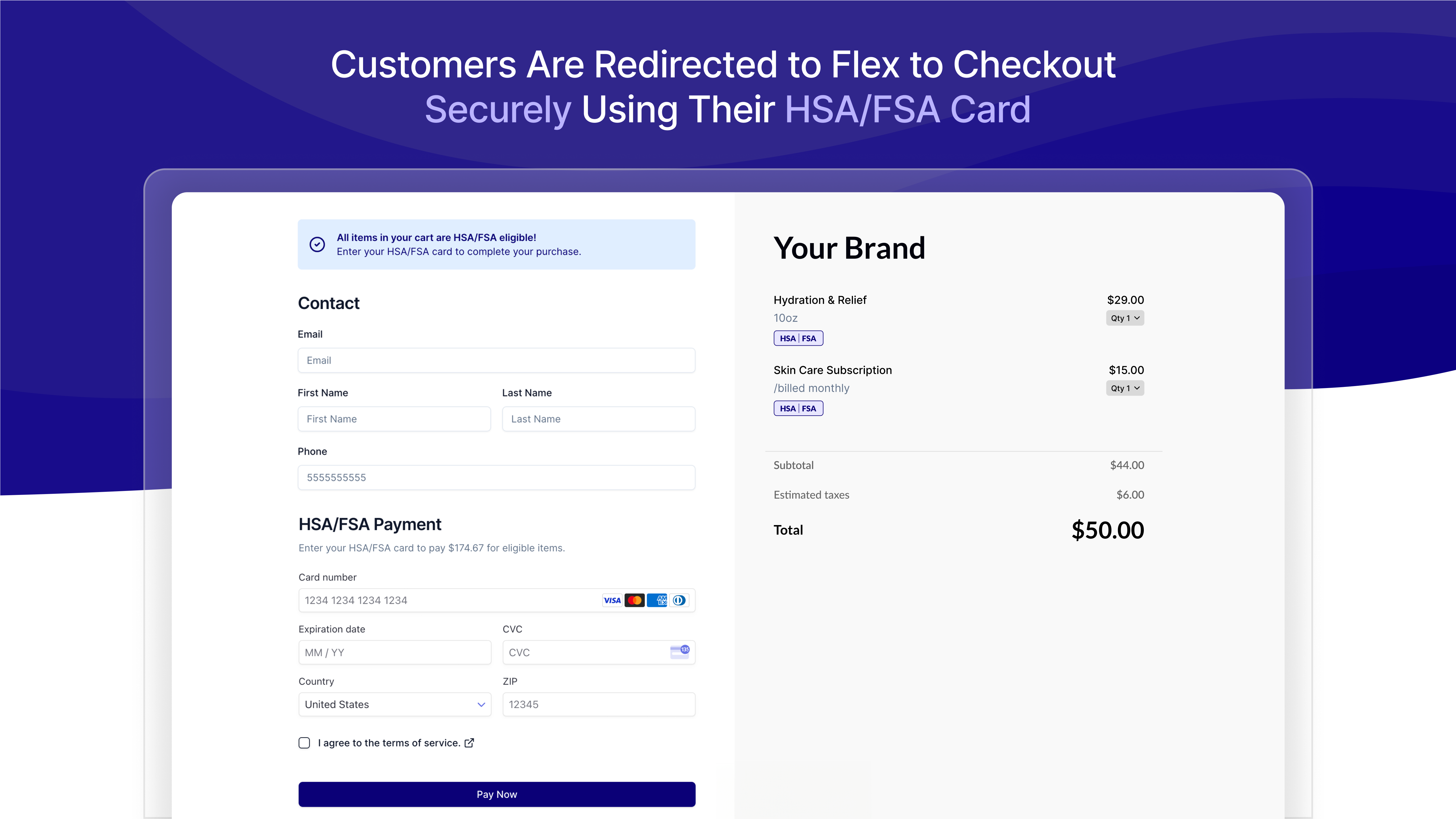
Task: Expand Qty selector for Skin Care Subscription
Action: (x=1125, y=388)
